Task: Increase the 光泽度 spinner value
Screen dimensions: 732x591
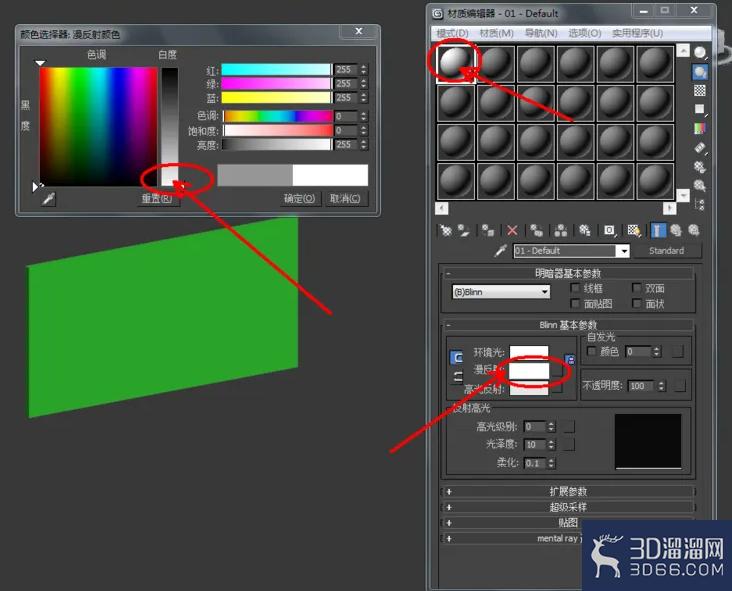Action: 551,442
